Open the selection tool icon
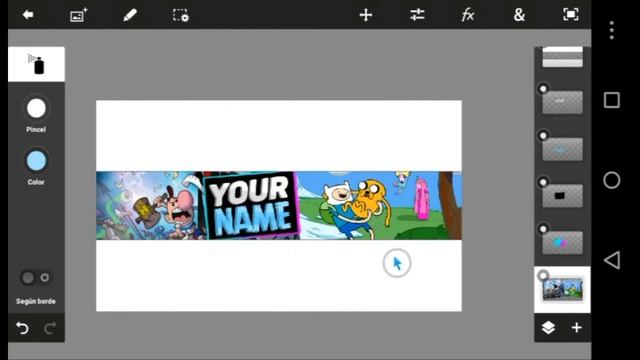This screenshot has height=360, width=640. 180,16
